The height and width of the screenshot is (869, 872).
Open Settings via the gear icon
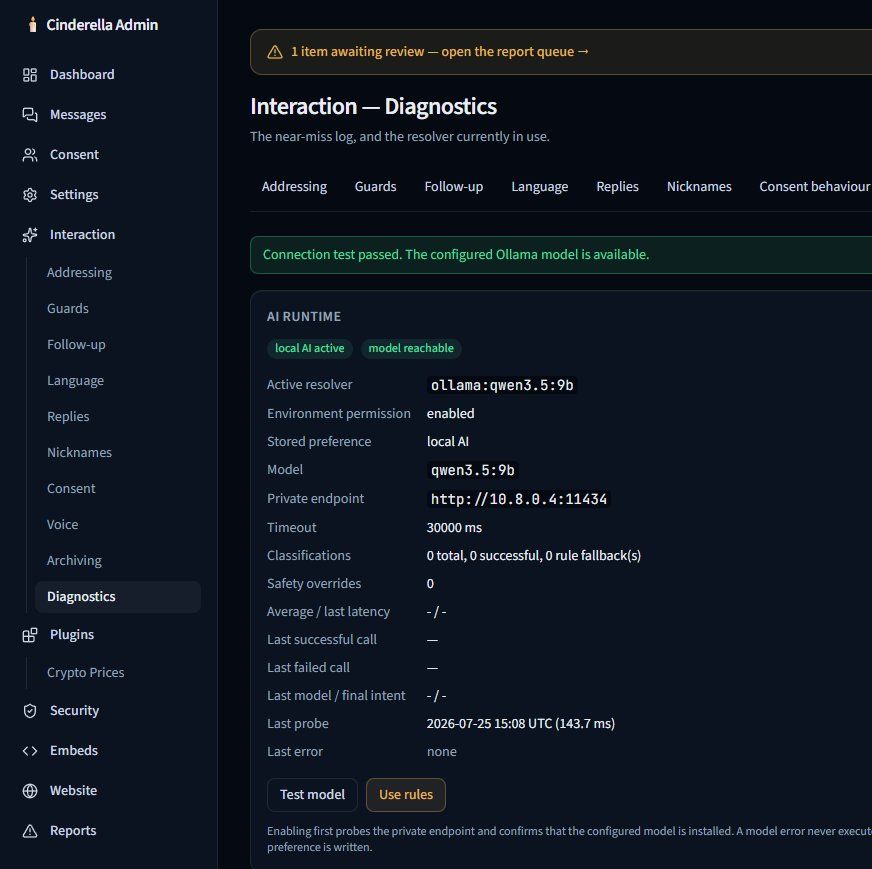(30, 195)
